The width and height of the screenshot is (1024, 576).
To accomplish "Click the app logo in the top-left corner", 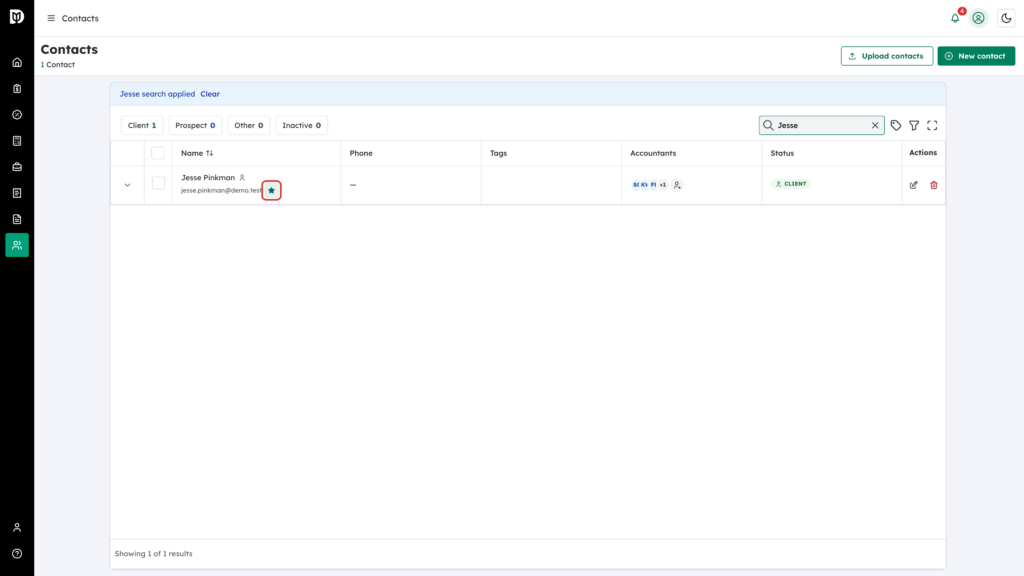I will click(x=17, y=16).
